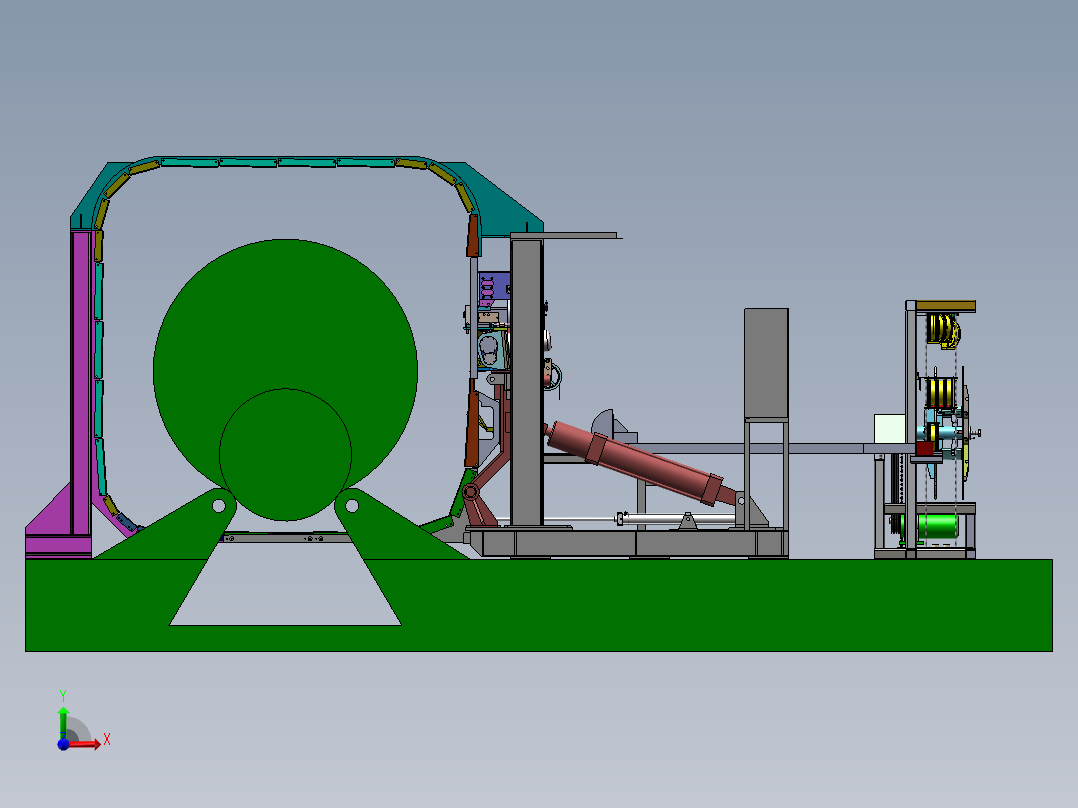Select the small inner circle of the roll

click(285, 455)
